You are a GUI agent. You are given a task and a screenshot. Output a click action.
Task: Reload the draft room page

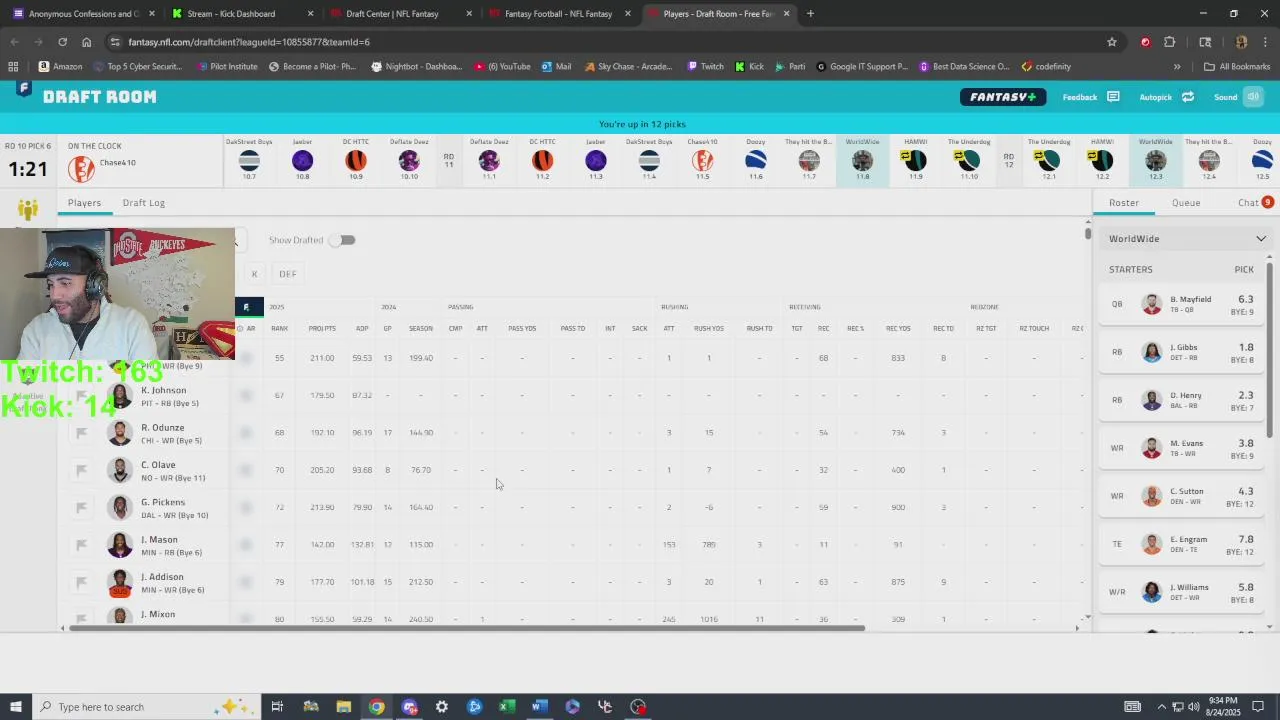(62, 42)
